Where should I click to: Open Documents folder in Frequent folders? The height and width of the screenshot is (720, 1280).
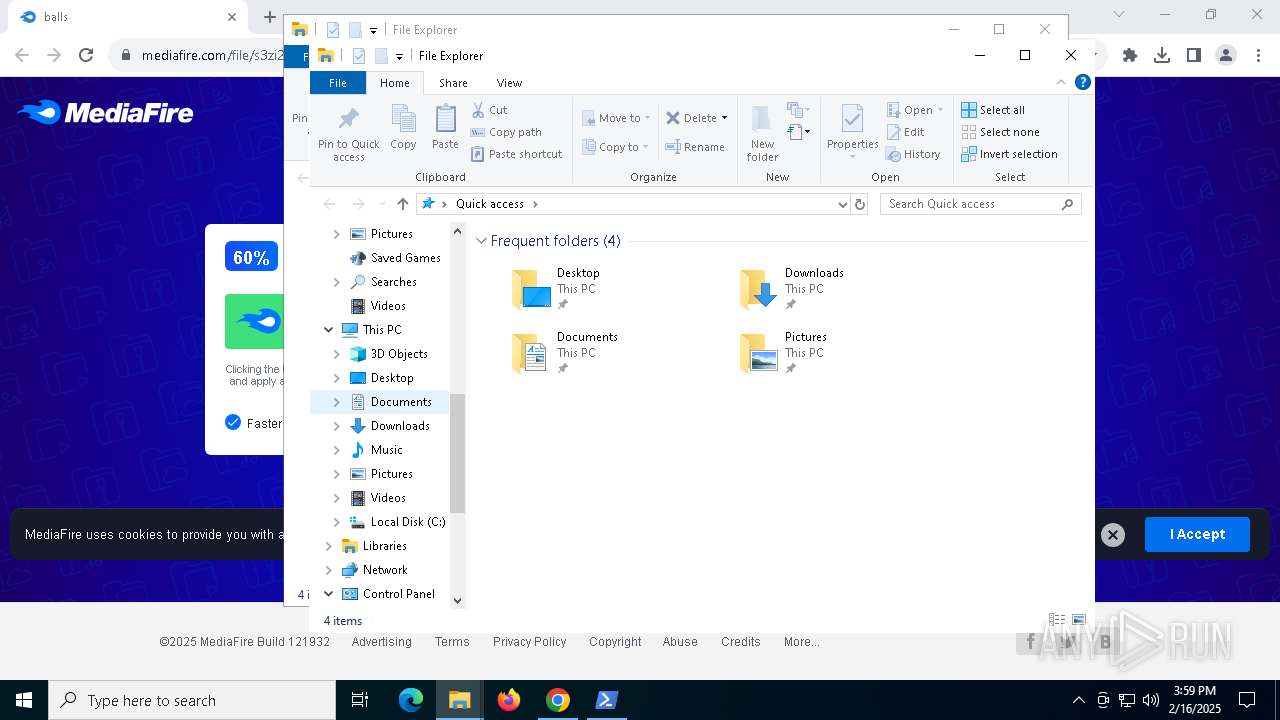point(565,353)
